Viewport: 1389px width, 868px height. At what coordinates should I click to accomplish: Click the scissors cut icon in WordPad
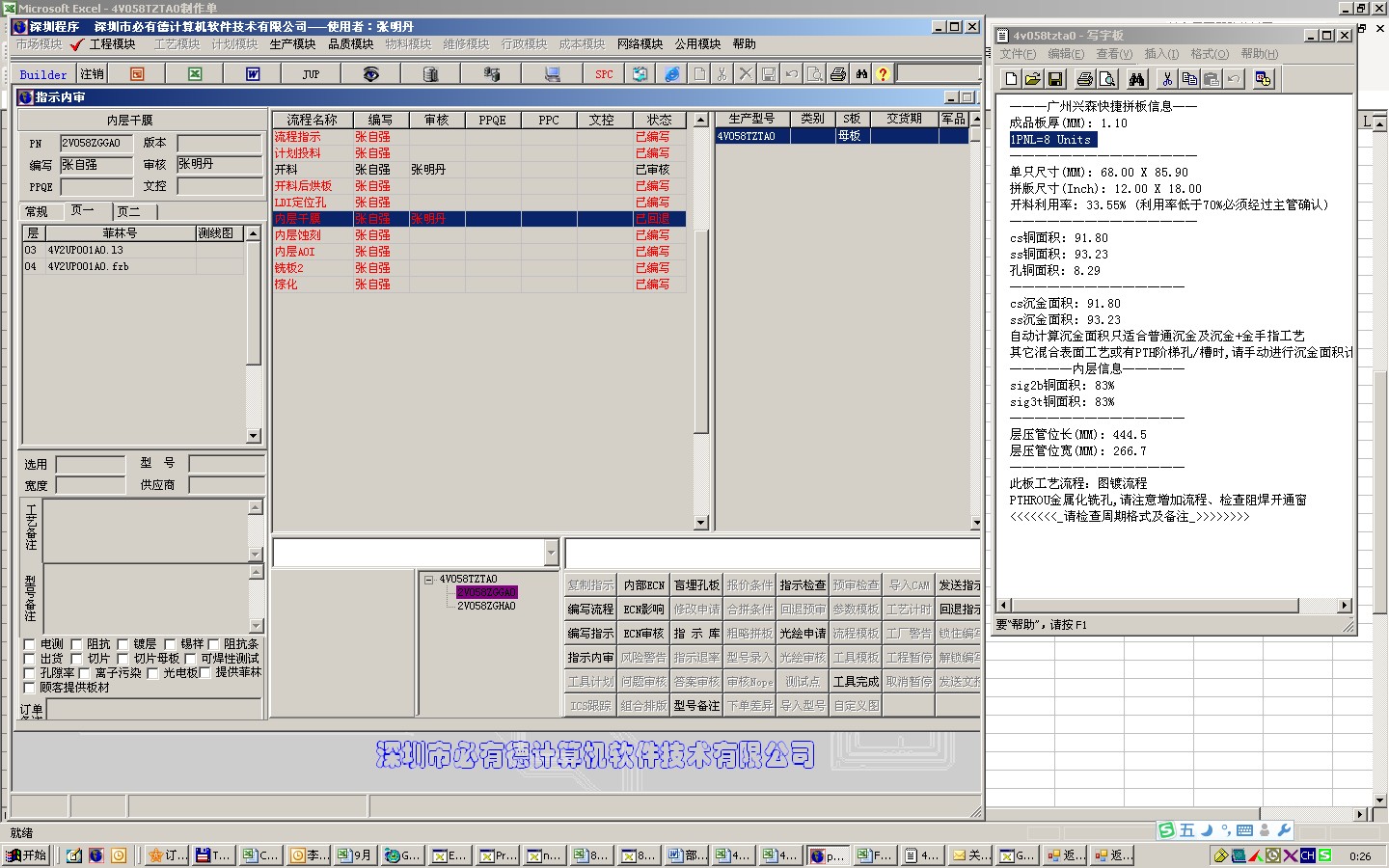[x=1167, y=79]
